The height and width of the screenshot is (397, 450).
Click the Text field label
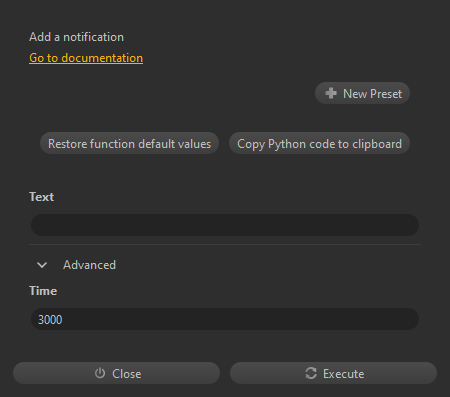pyautogui.click(x=41, y=197)
